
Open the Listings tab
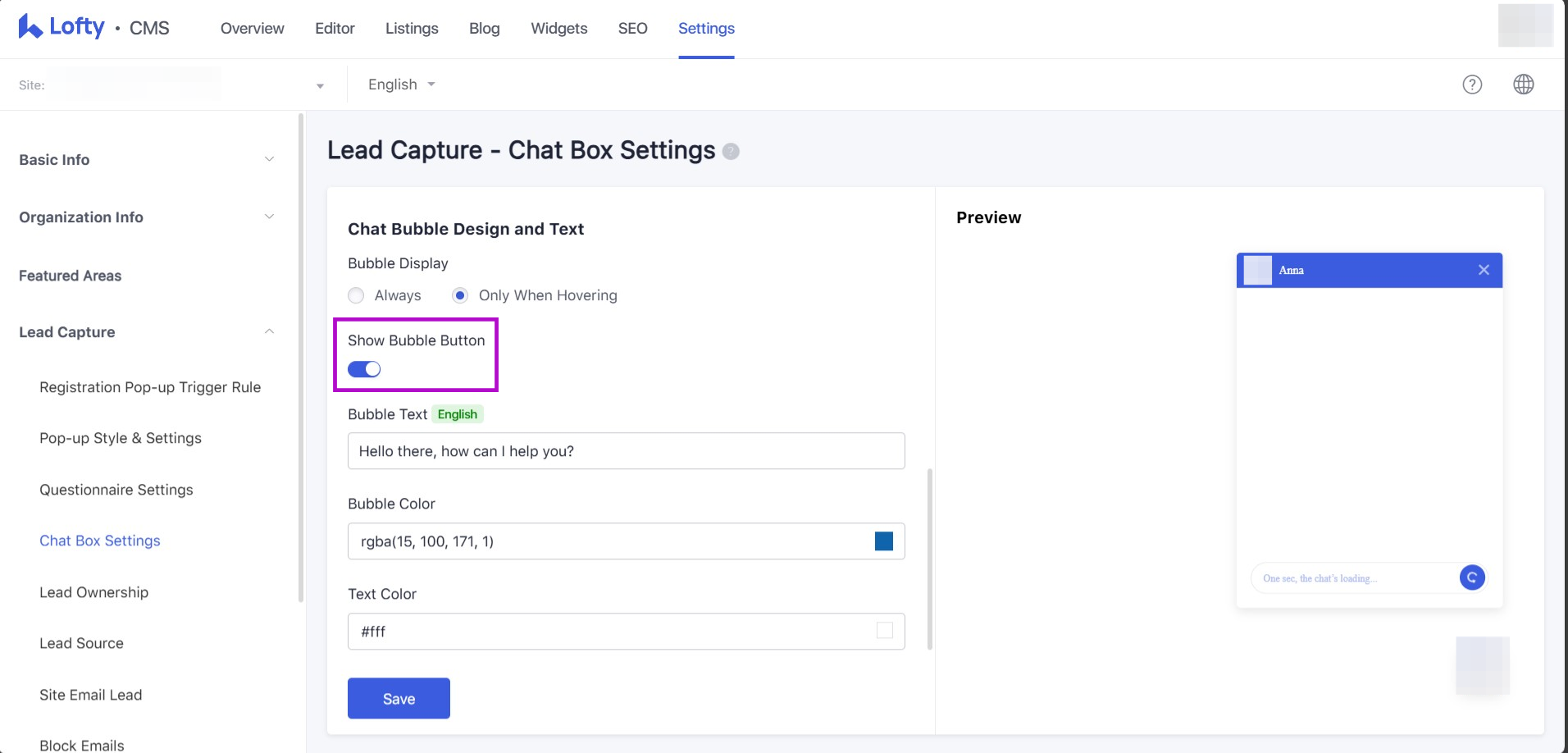coord(412,29)
